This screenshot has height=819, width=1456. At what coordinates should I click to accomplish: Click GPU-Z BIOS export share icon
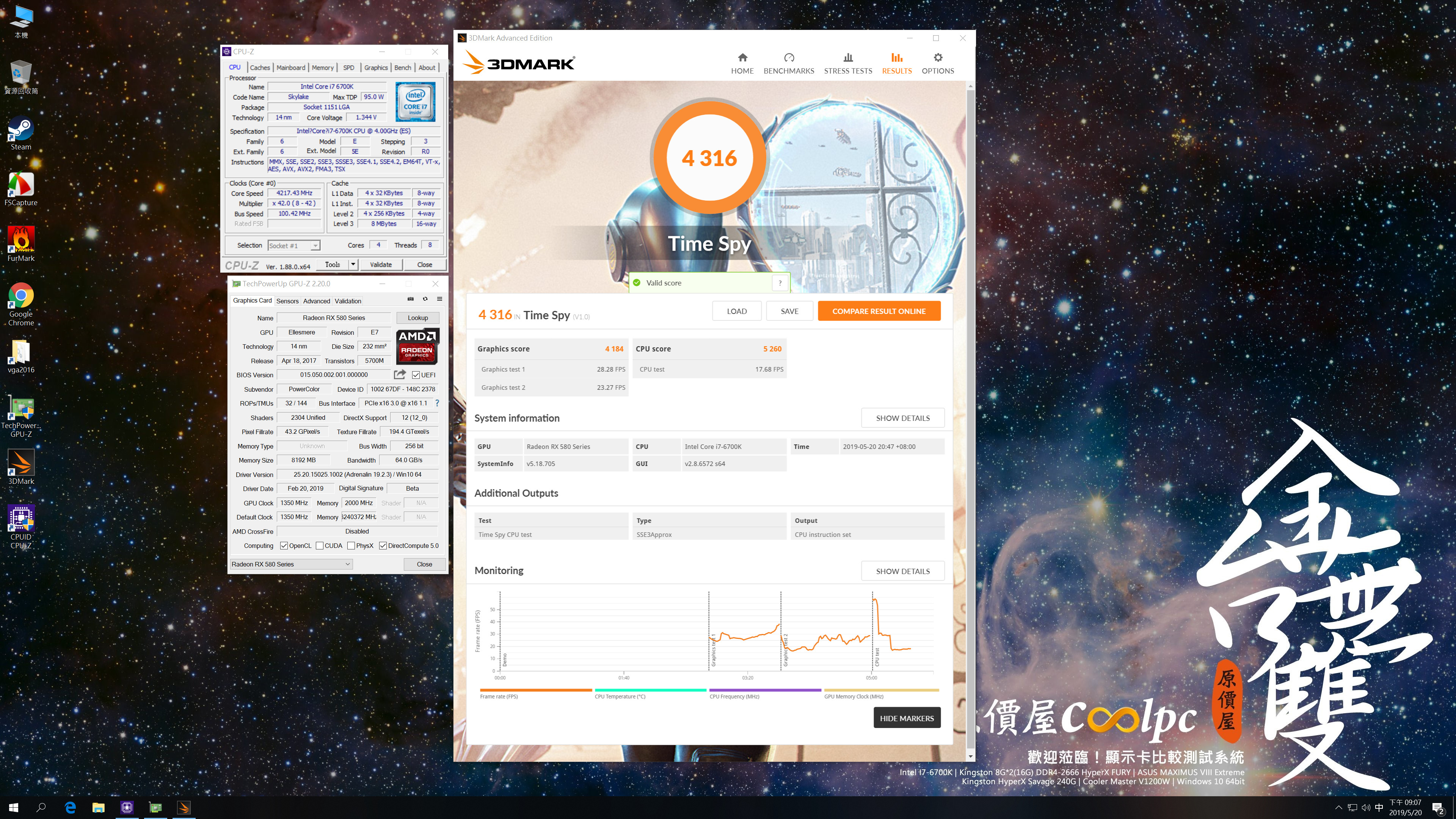click(400, 374)
